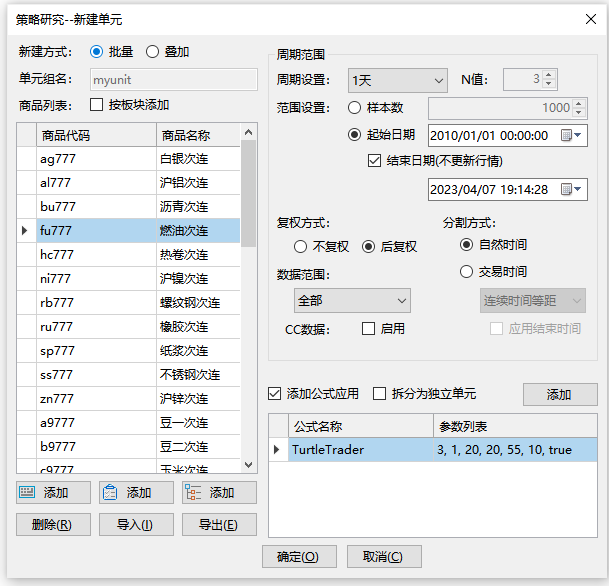Close the 策略研究 dialog window
This screenshot has width=609, height=586.
pos(589,17)
